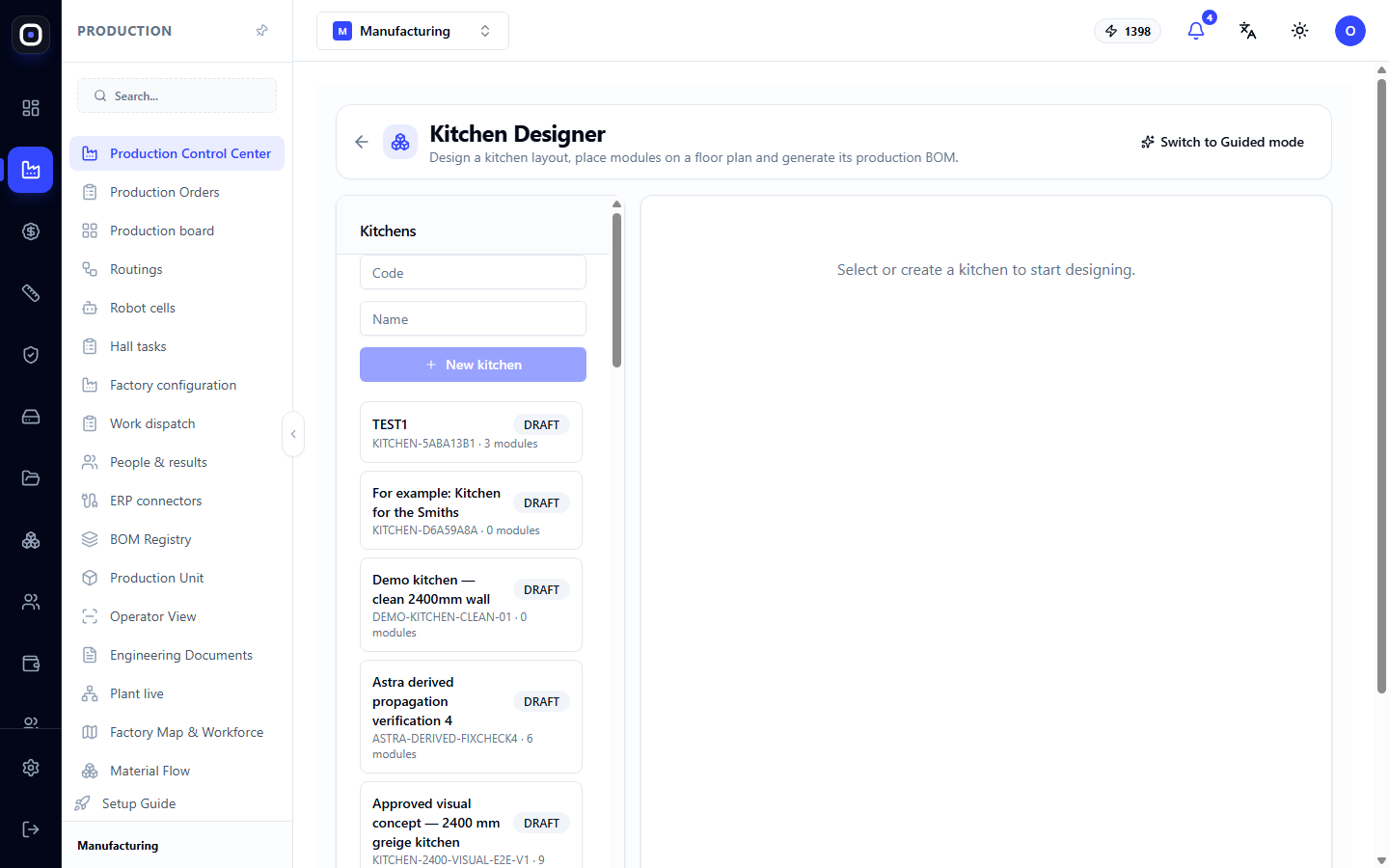Go to Production Orders
1389x868 pixels.
tap(177, 192)
